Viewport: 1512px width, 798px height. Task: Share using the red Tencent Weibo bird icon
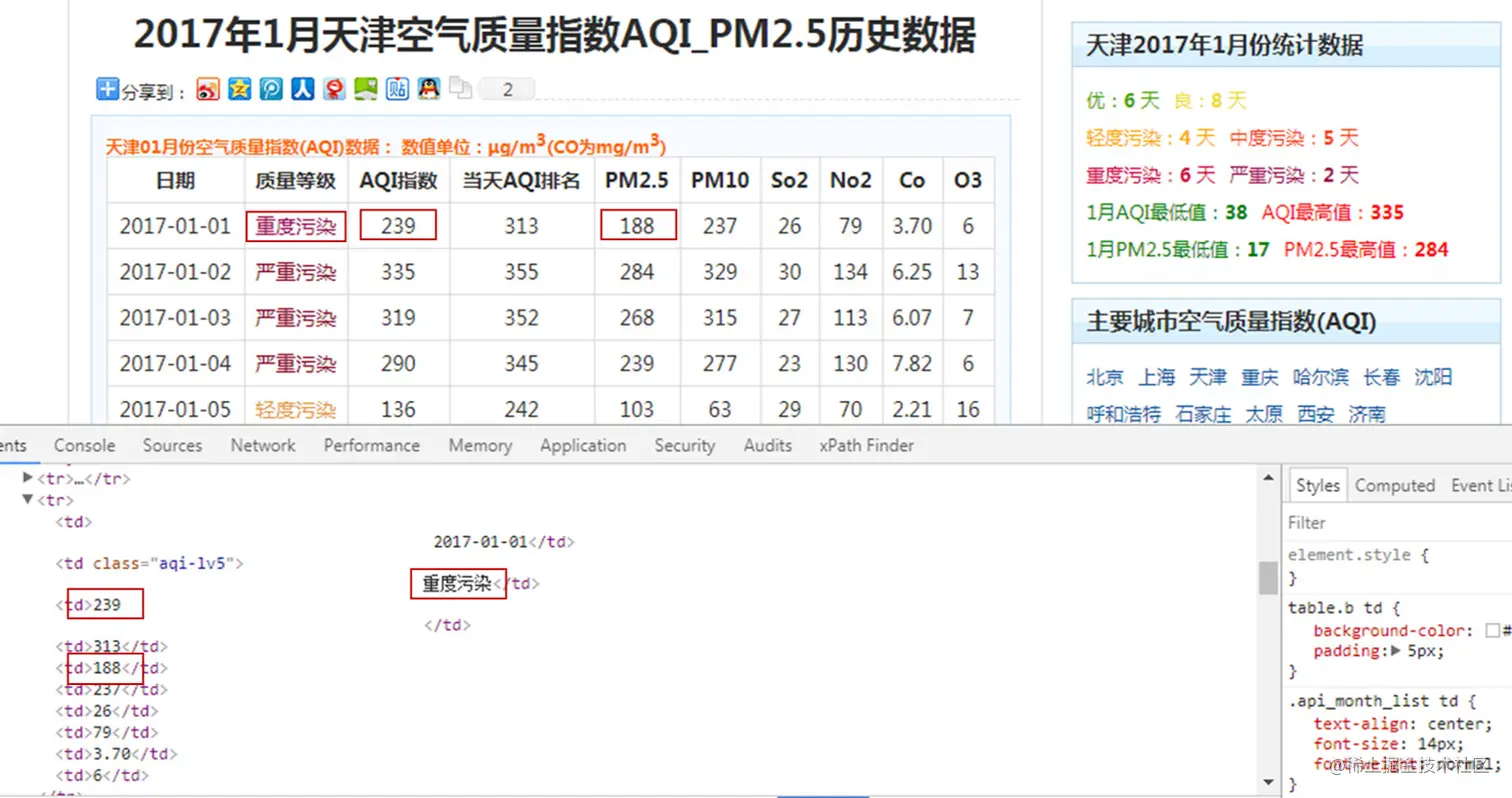click(x=335, y=89)
